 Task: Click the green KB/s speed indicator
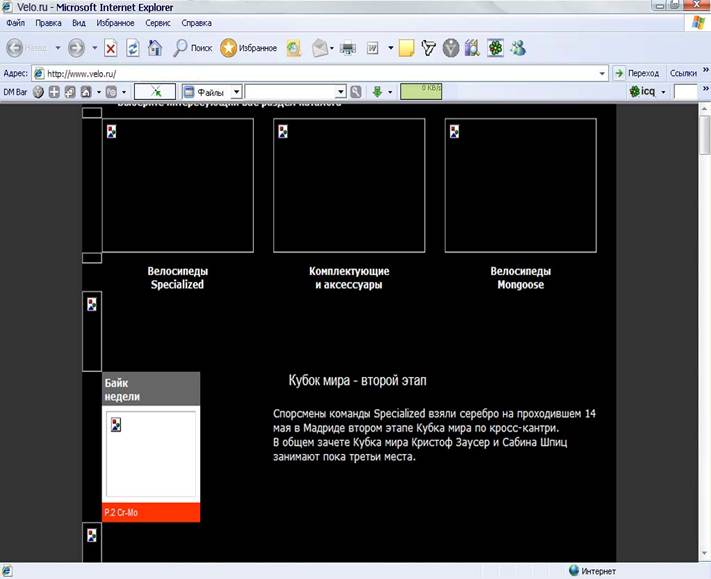pos(421,91)
